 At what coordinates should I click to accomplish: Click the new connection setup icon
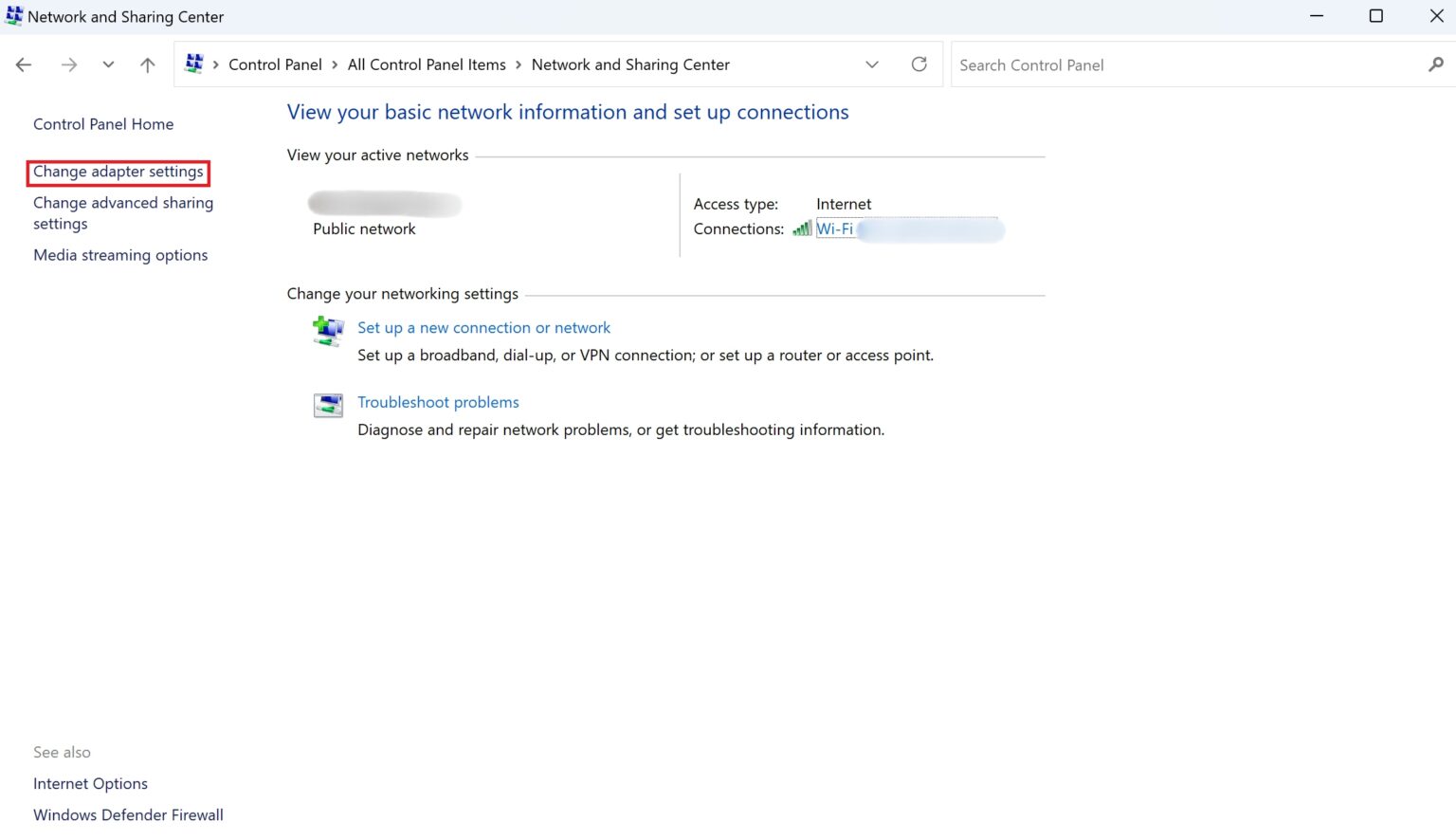[x=328, y=331]
